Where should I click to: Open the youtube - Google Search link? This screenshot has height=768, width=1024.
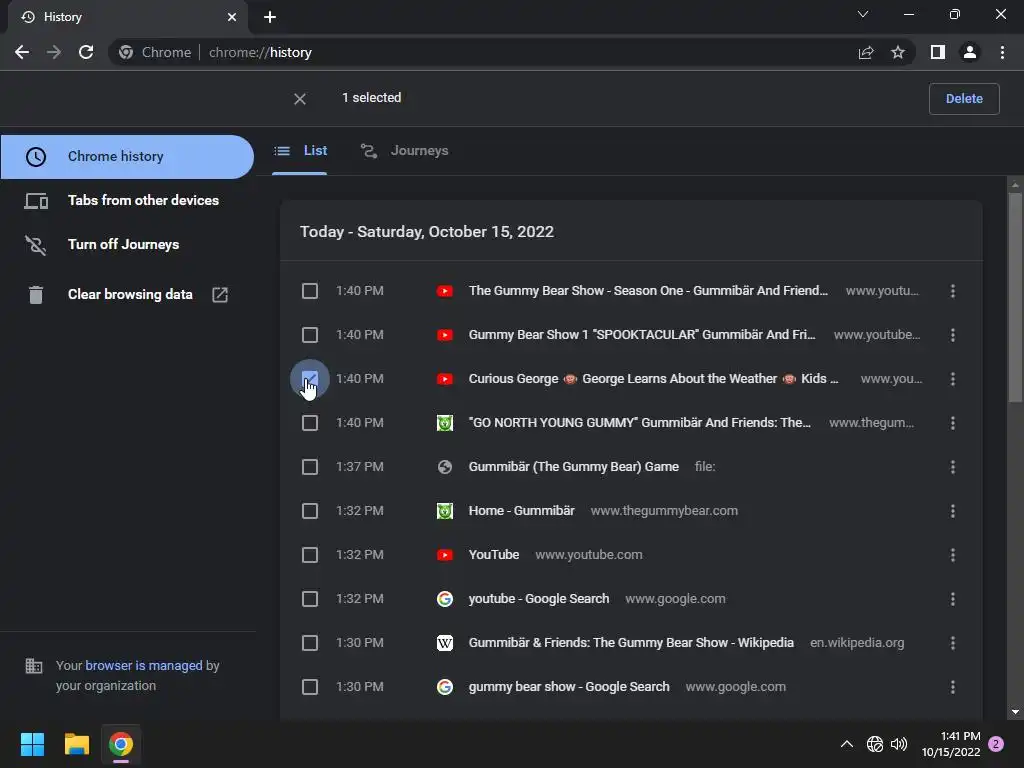pyautogui.click(x=539, y=599)
